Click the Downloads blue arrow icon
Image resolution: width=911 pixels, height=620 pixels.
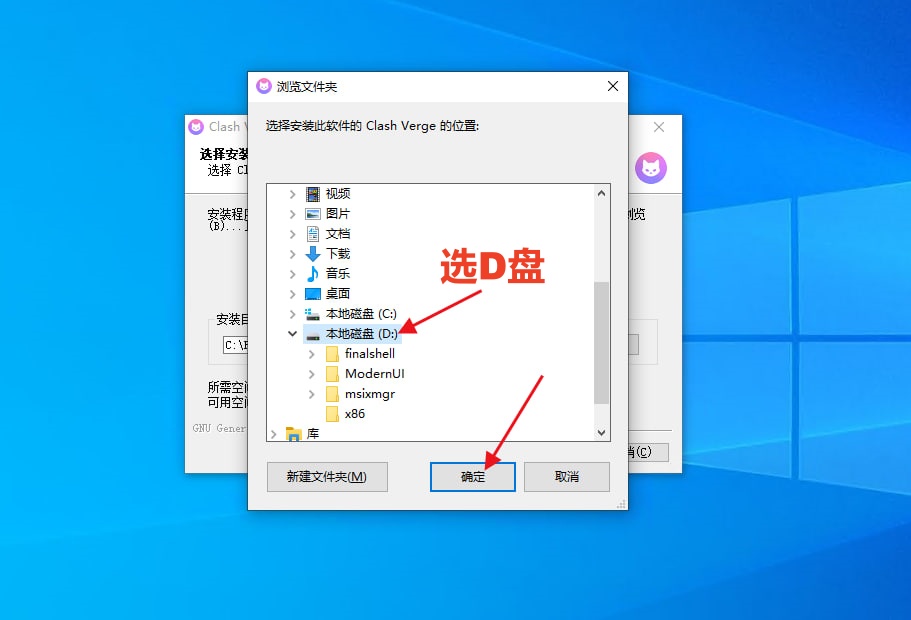click(313, 253)
